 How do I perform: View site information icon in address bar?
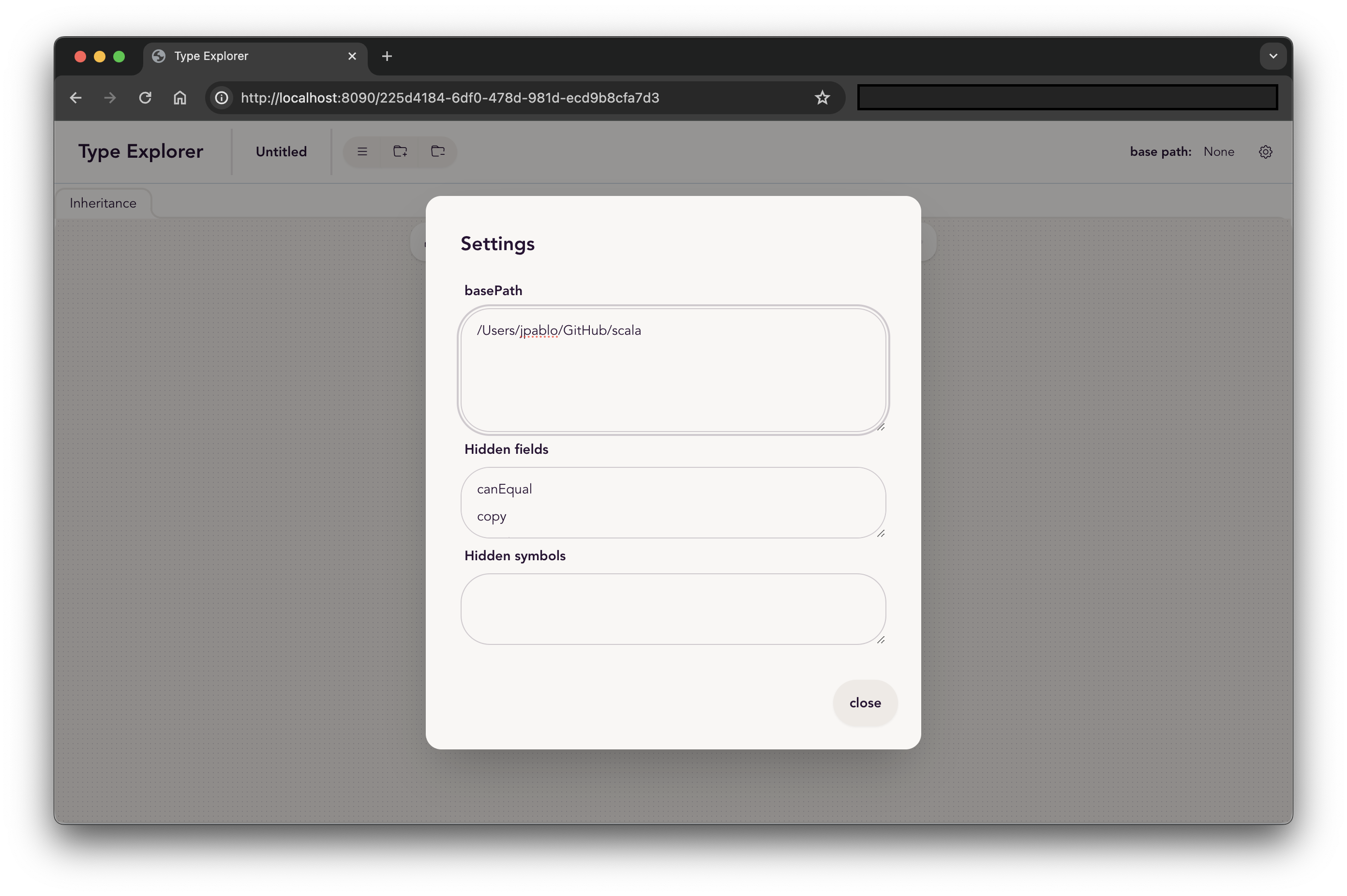(x=222, y=98)
